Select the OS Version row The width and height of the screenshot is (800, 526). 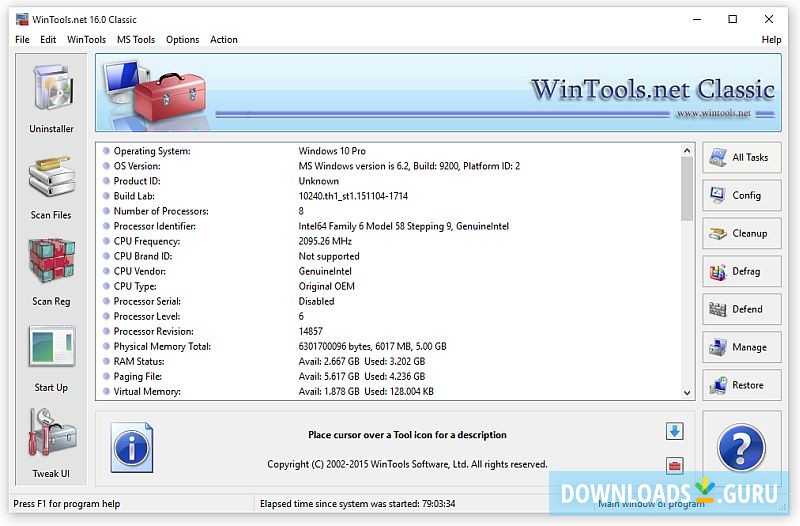click(391, 166)
